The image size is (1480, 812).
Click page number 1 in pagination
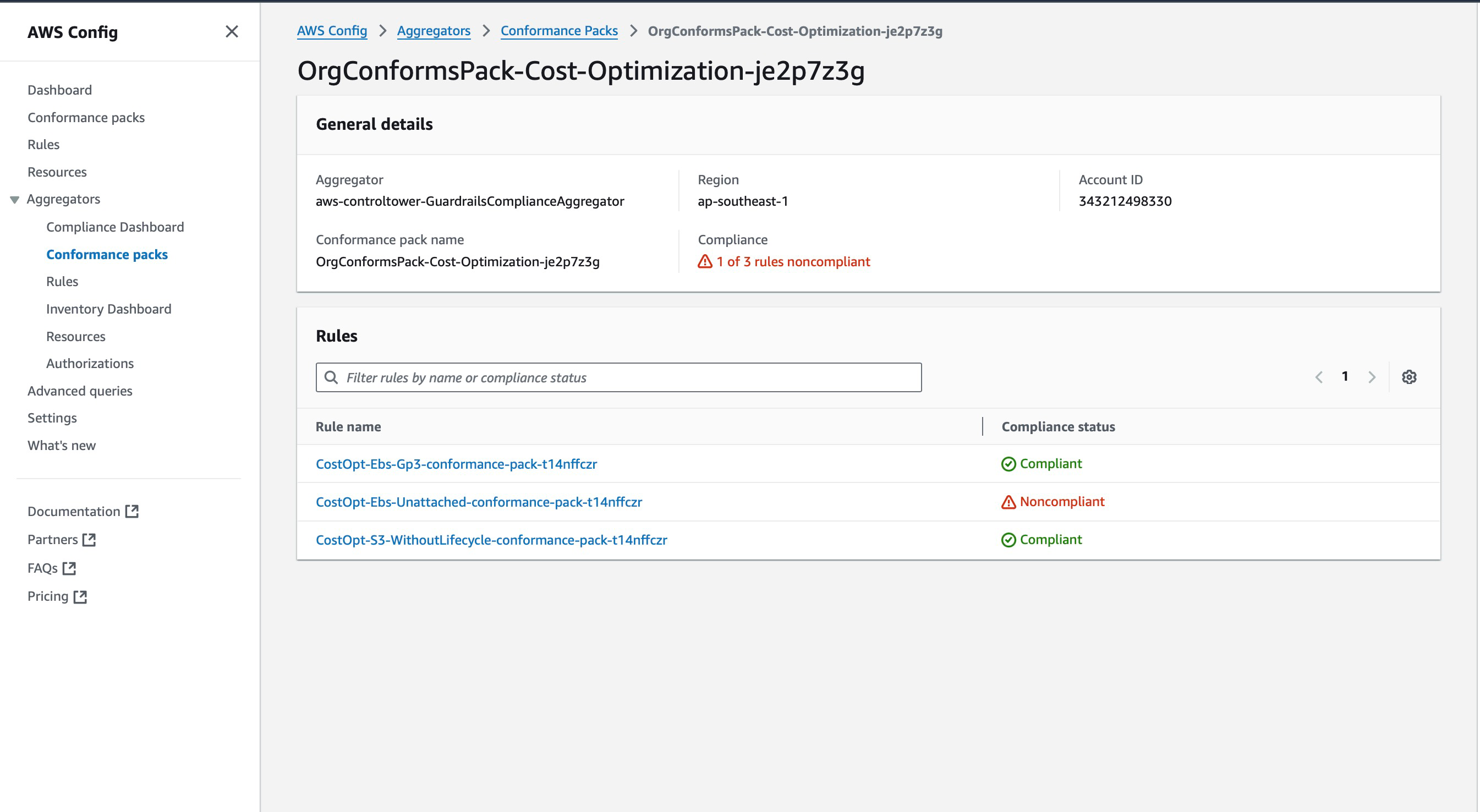pyautogui.click(x=1345, y=376)
